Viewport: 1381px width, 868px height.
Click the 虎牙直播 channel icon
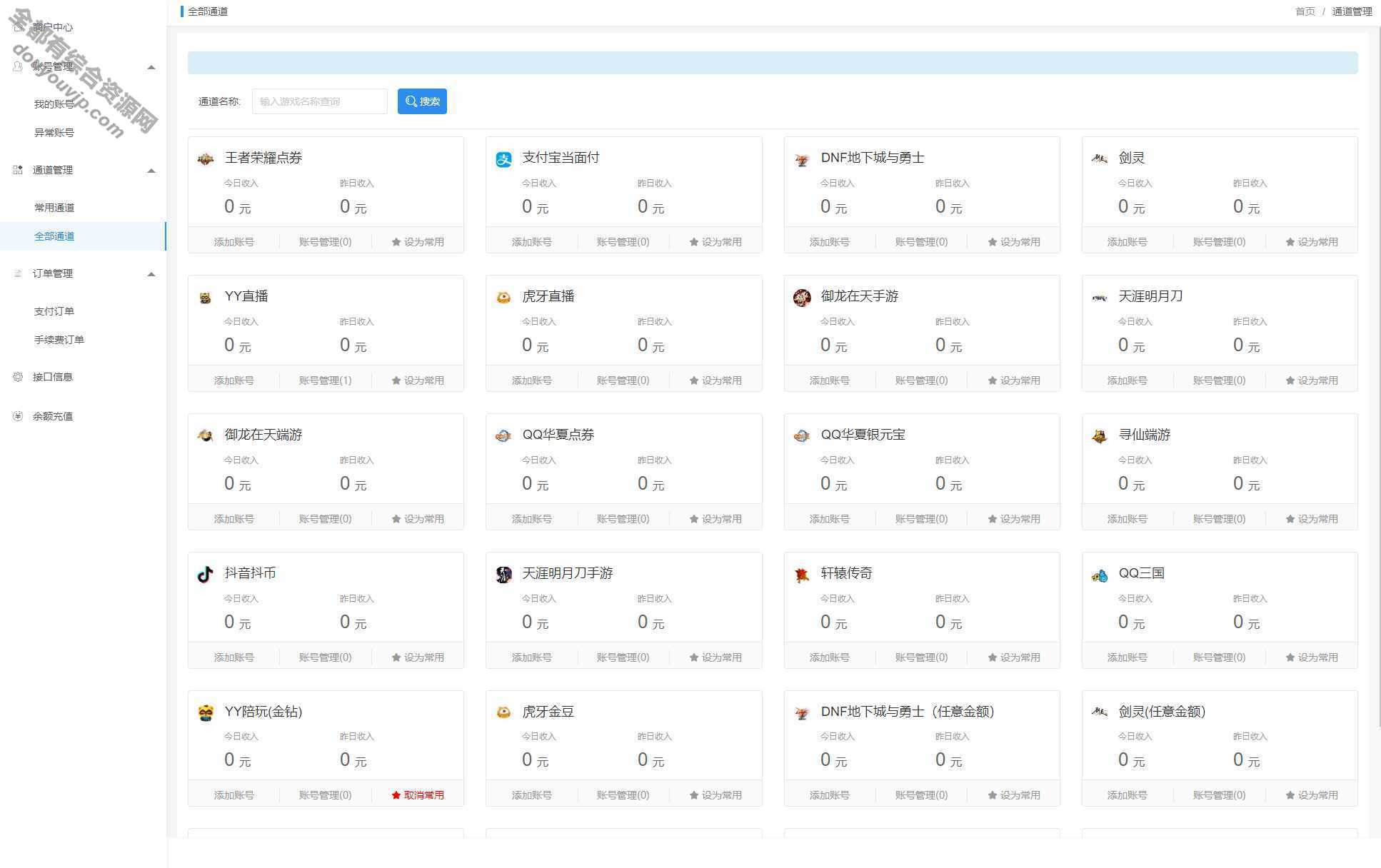click(503, 298)
